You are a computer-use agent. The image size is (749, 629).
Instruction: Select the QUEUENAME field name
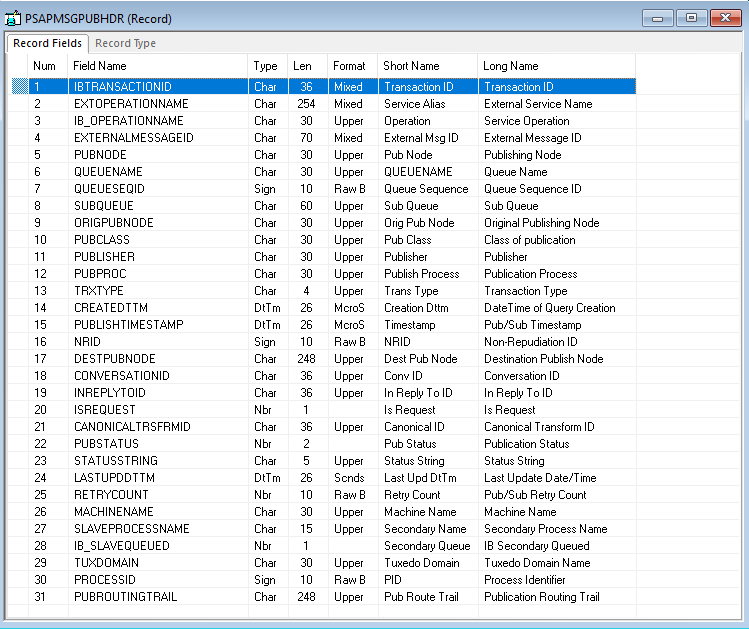108,172
